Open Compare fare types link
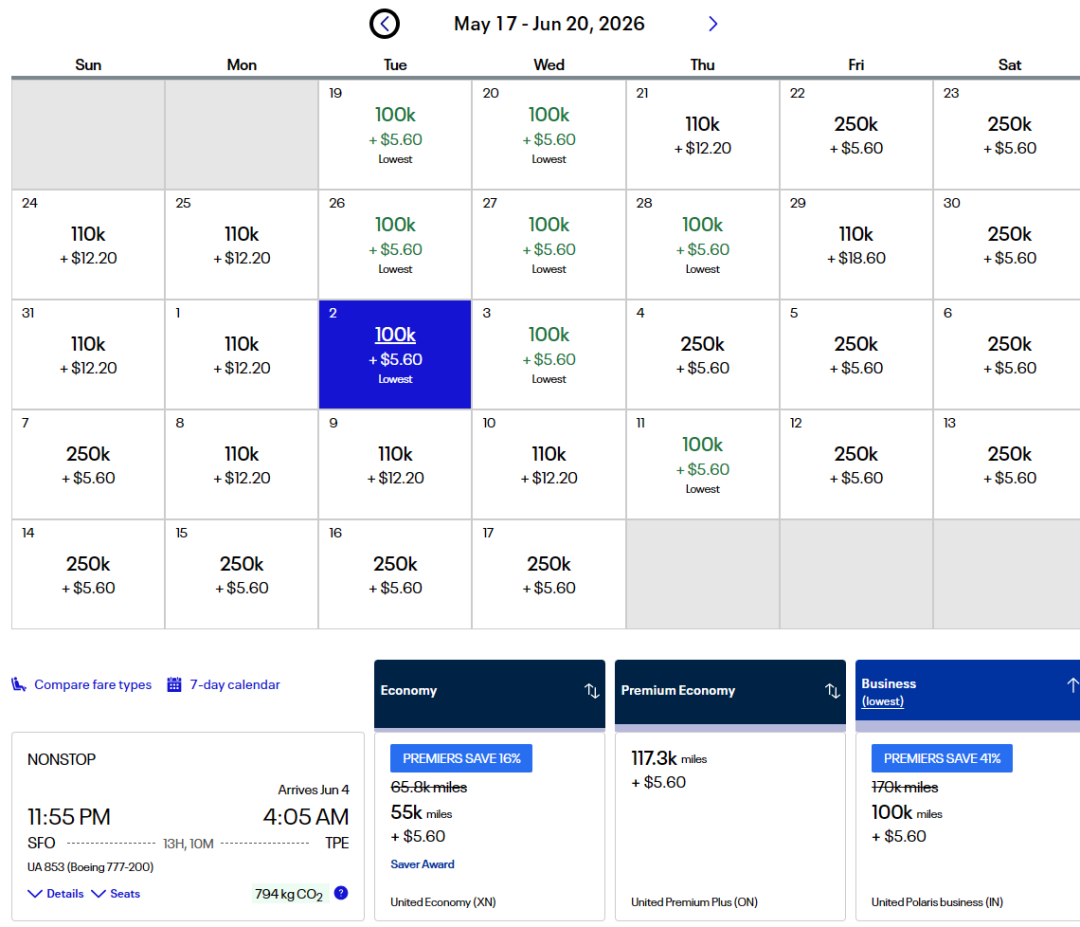Viewport: 1080px width, 927px height. (93, 685)
